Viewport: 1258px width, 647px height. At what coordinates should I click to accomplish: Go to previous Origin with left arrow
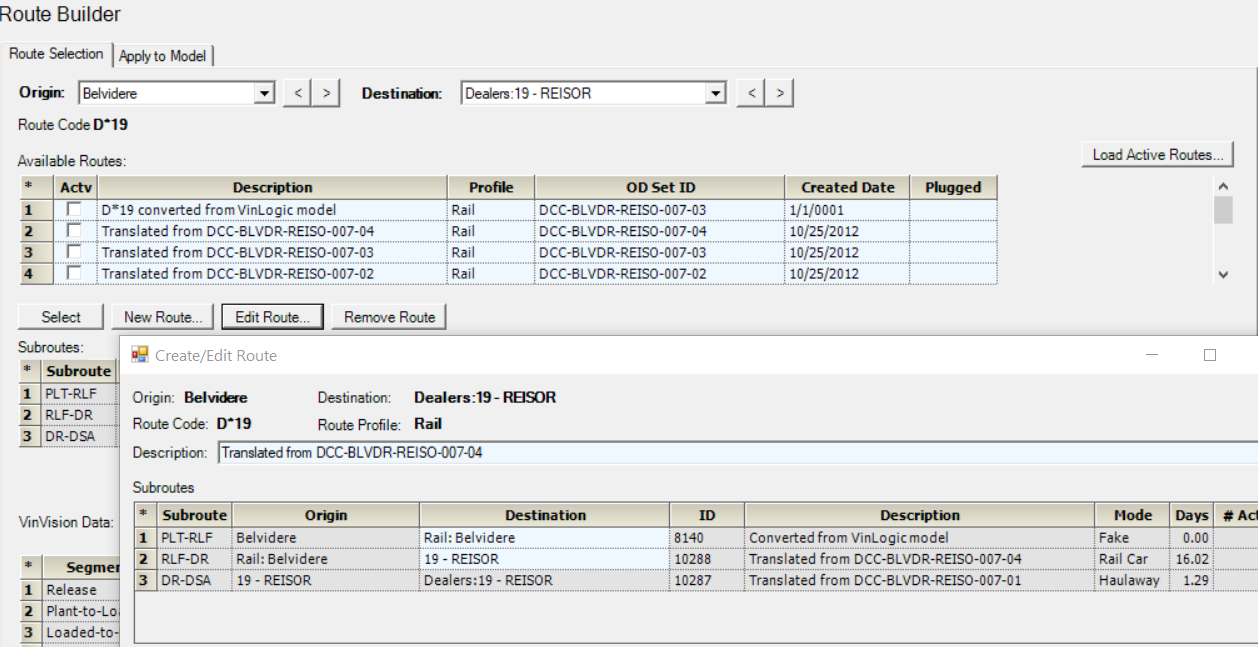[296, 93]
